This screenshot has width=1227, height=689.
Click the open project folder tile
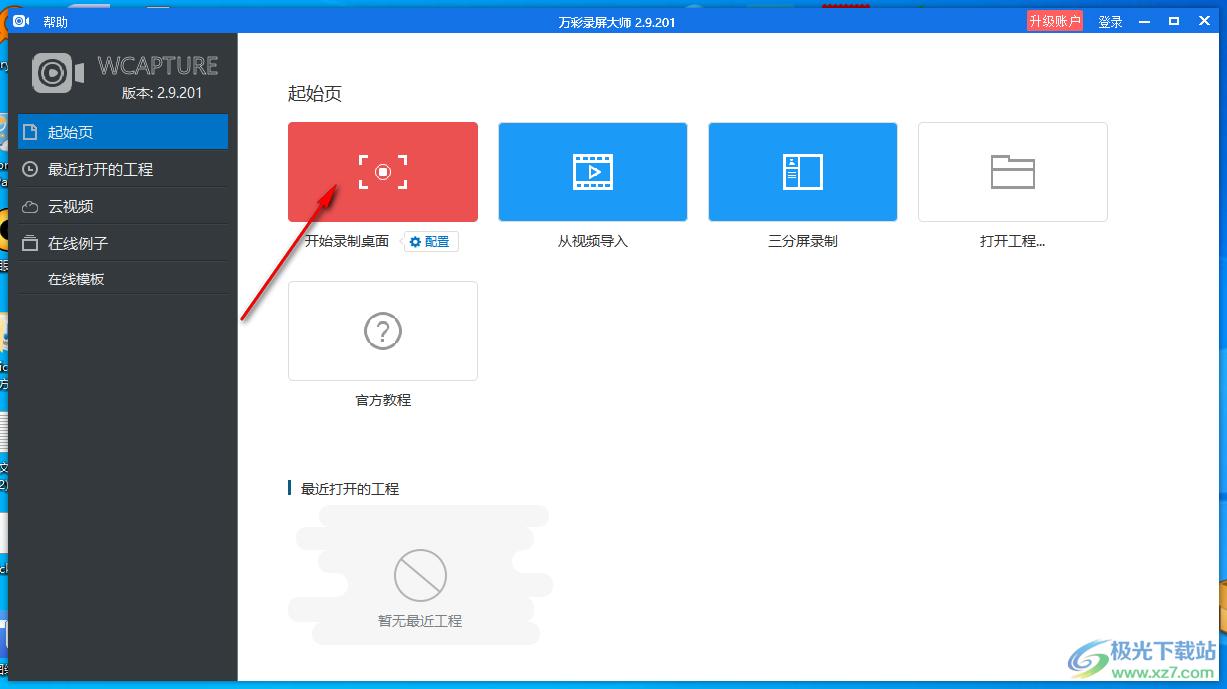[1012, 172]
